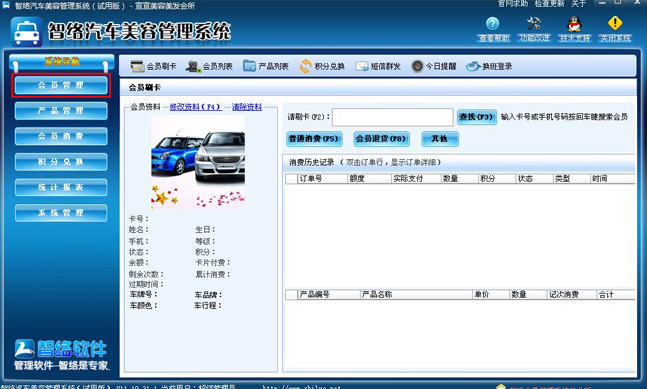Image resolution: width=647 pixels, height=389 pixels.
Task: Select 会员消费 in the sidebar
Action: point(61,137)
